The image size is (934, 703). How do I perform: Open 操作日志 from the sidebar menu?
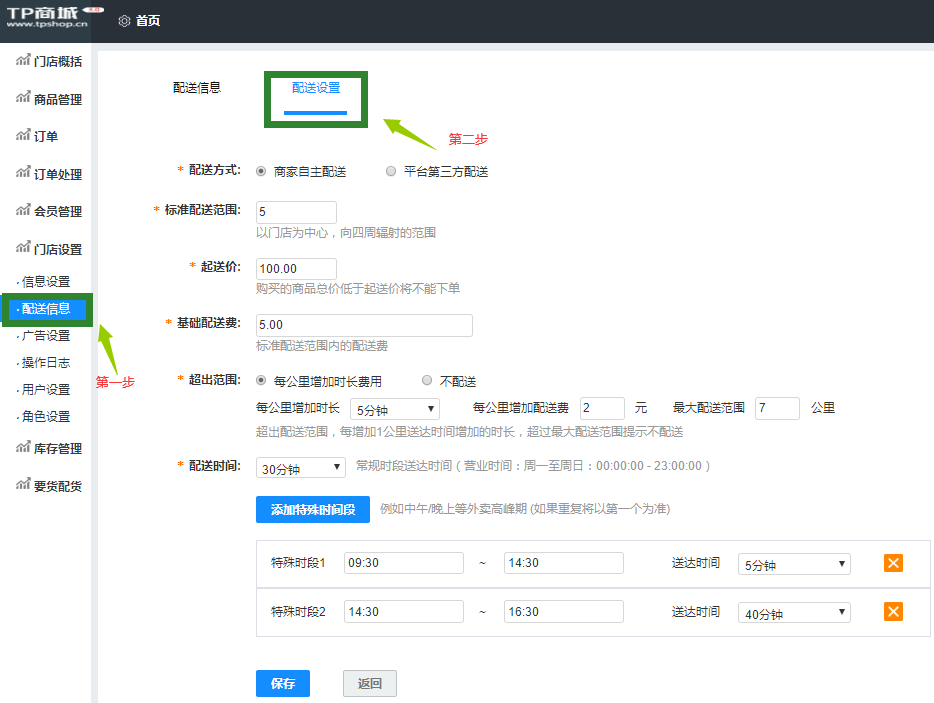pyautogui.click(x=44, y=362)
